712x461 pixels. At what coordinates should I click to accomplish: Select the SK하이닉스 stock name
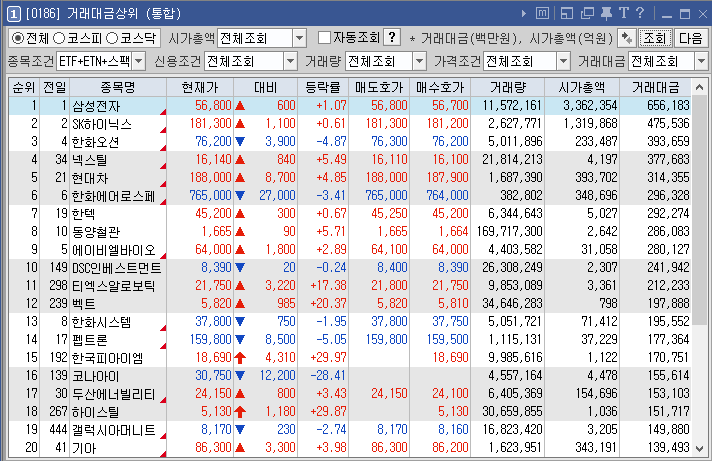coord(102,124)
